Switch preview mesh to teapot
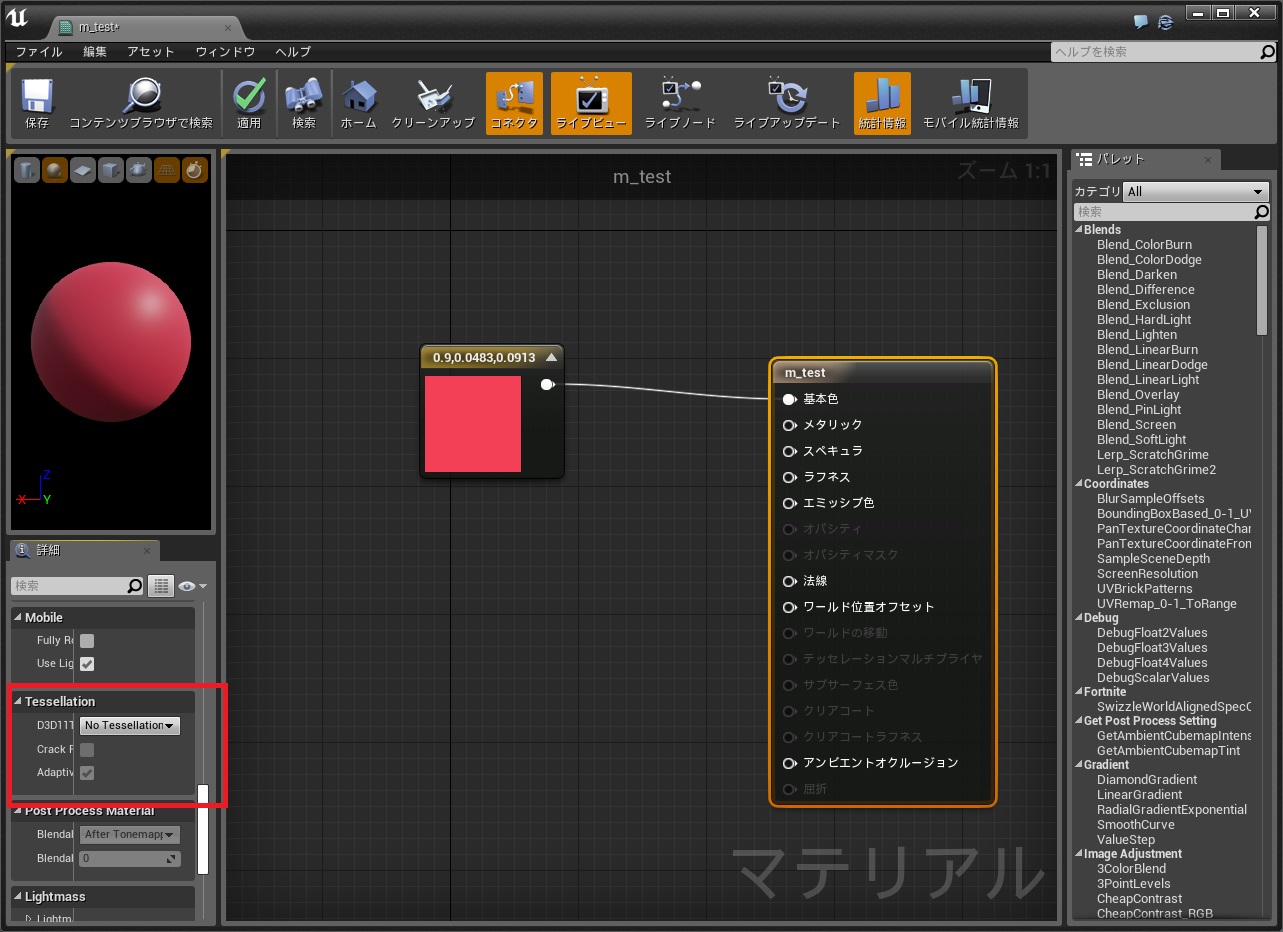1283x932 pixels. click(137, 170)
